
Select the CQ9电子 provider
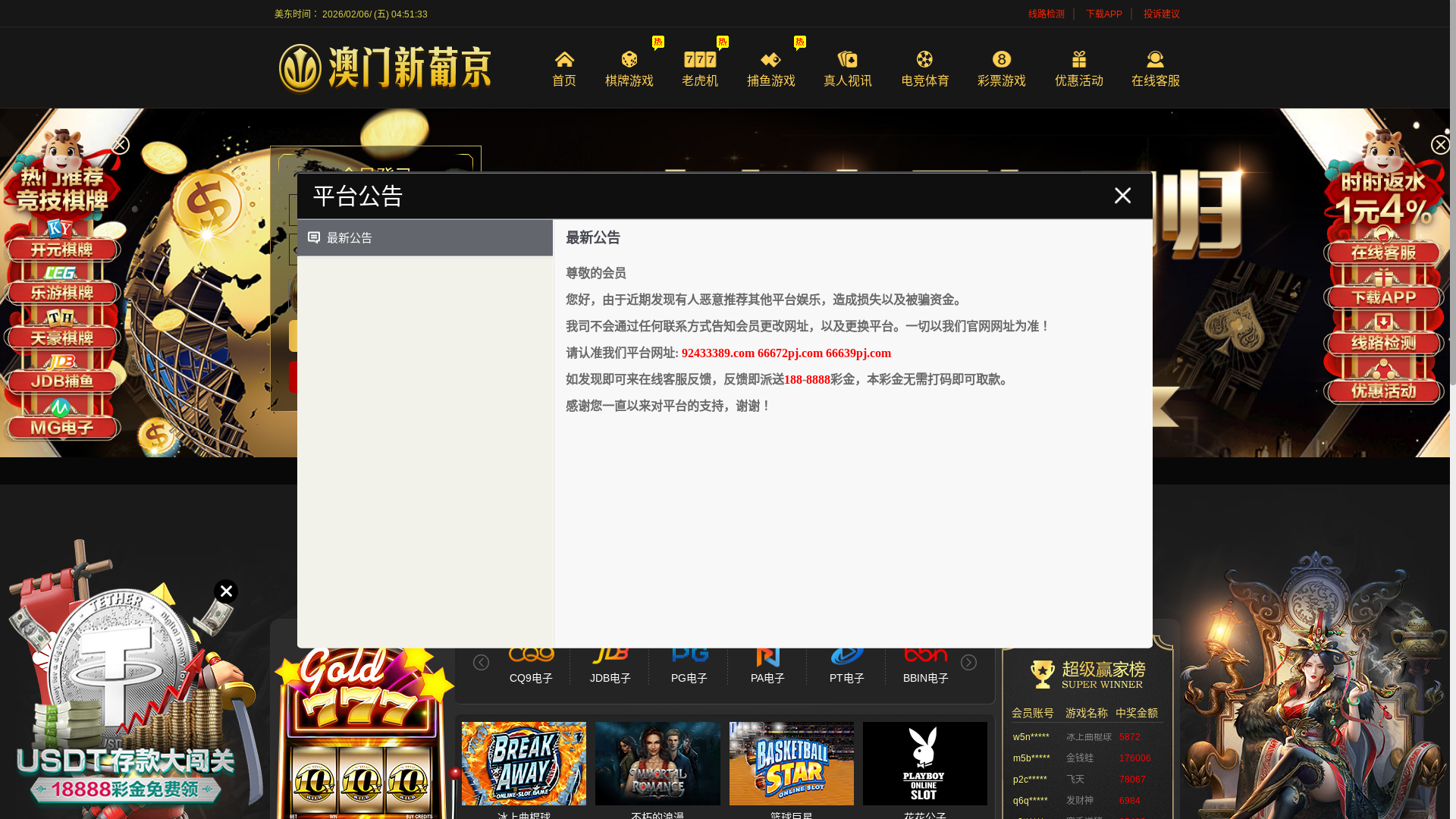coord(531,666)
